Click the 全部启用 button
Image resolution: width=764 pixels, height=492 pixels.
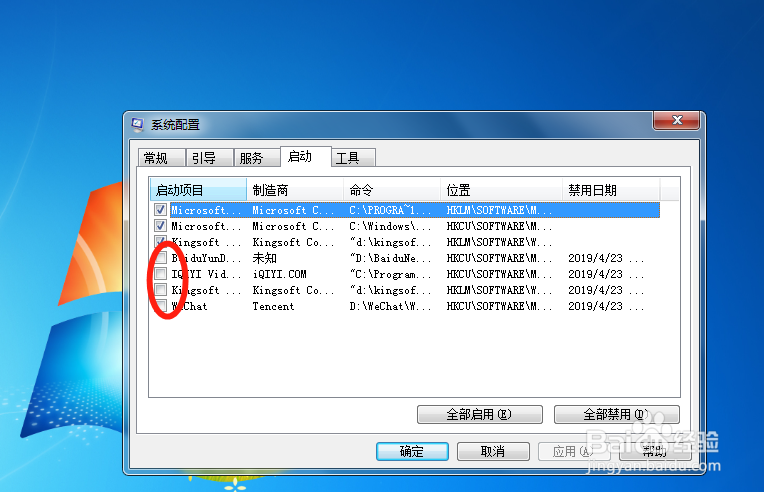pyautogui.click(x=479, y=415)
